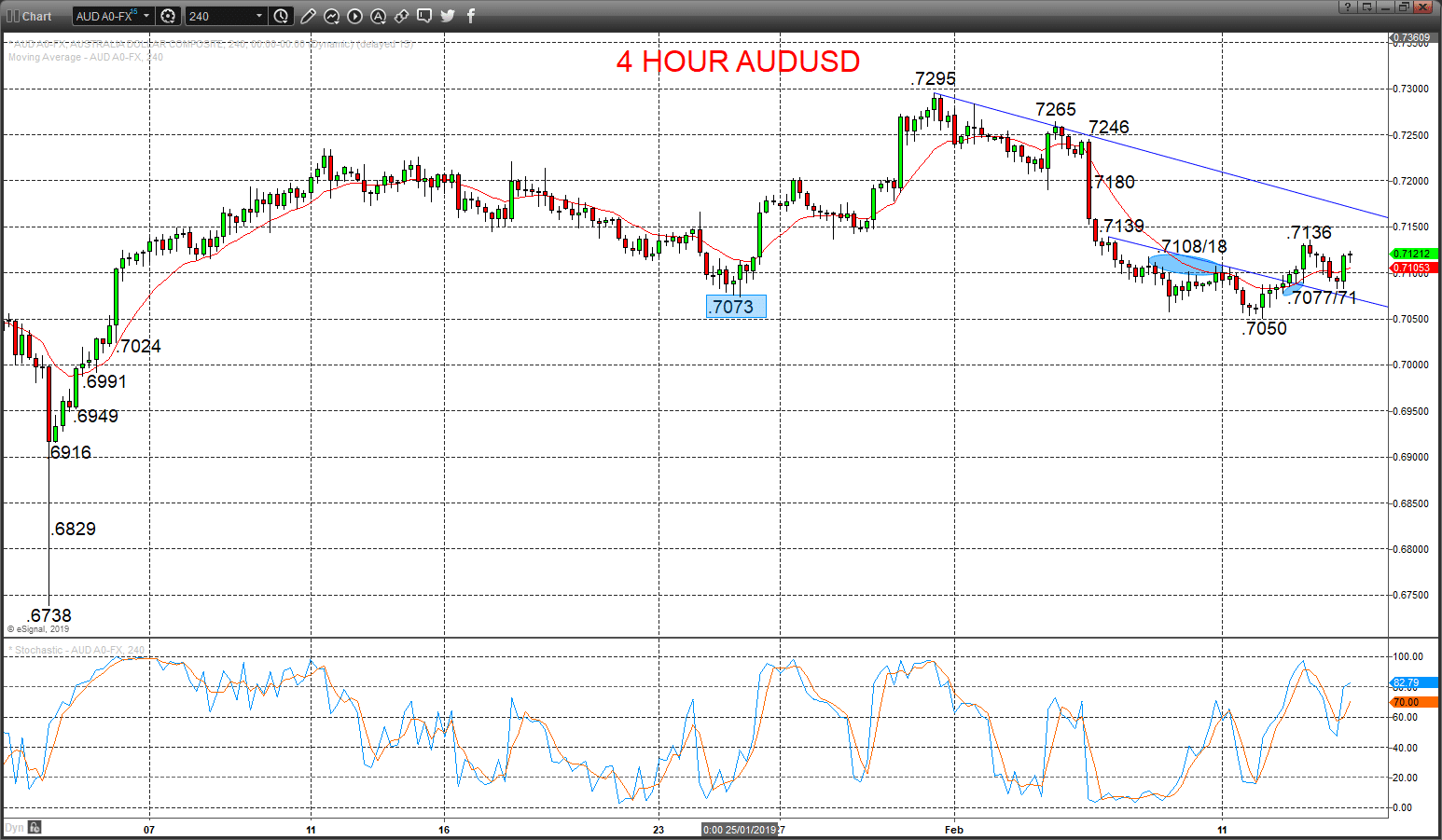The image size is (1442, 840).
Task: Click the .7180 price annotation
Action: point(1114,182)
